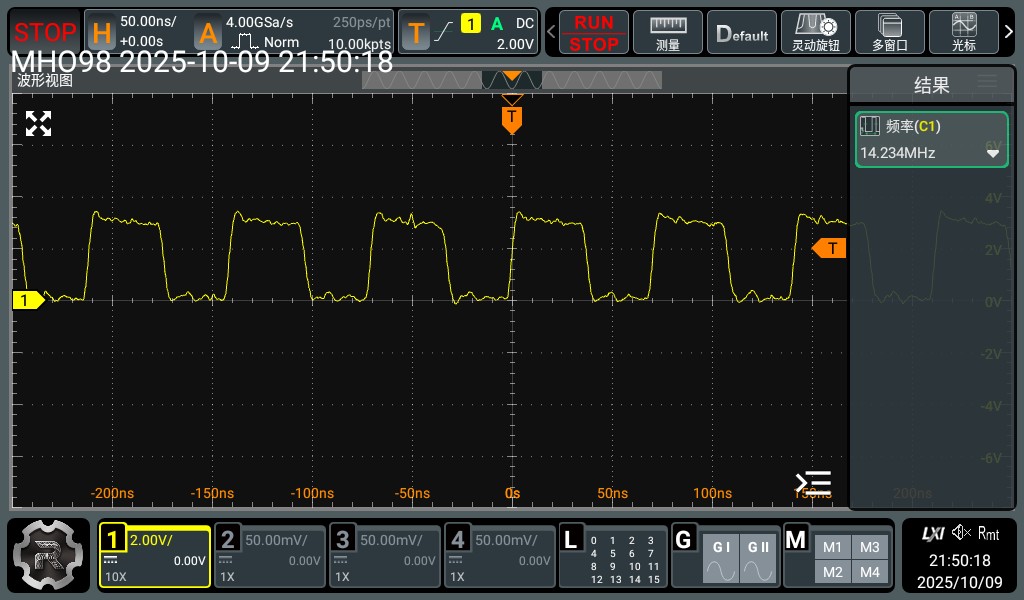The height and width of the screenshot is (600, 1024).
Task: Enable channel 2 input
Action: (271, 555)
